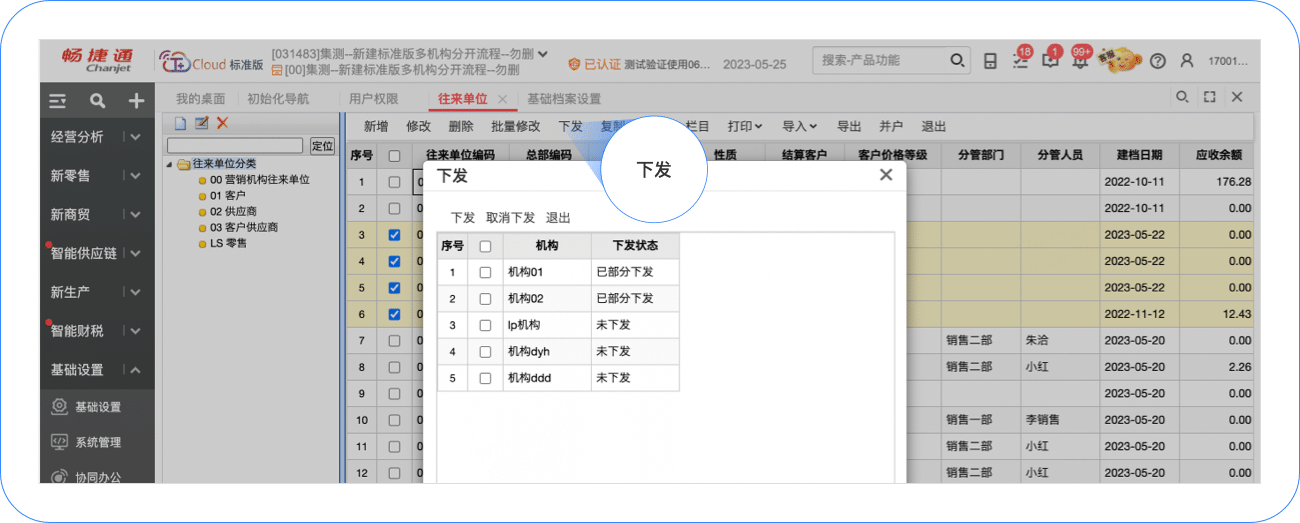Image resolution: width=1300 pixels, height=523 pixels.
Task: Click the 定位 locate button
Action: tap(322, 146)
